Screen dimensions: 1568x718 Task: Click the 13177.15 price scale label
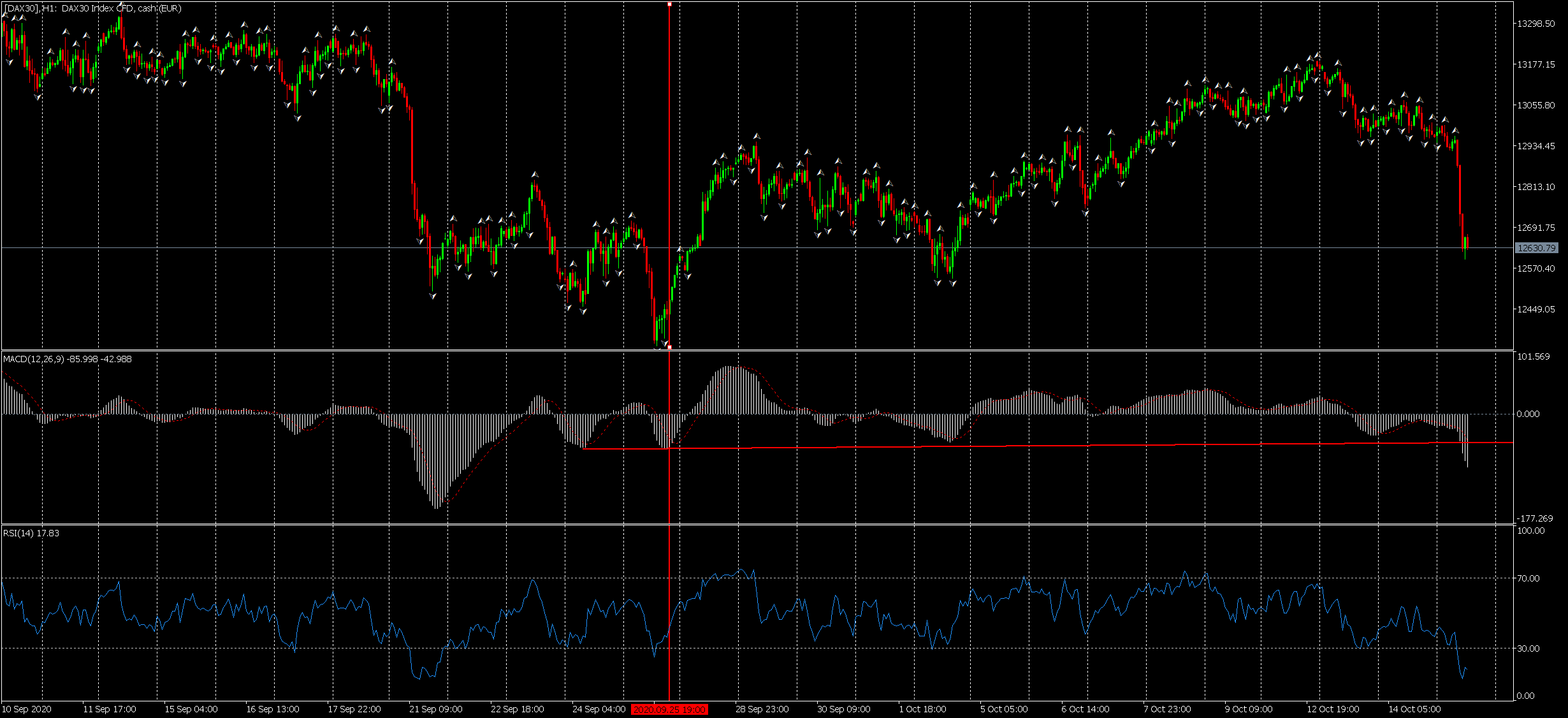pos(1535,64)
